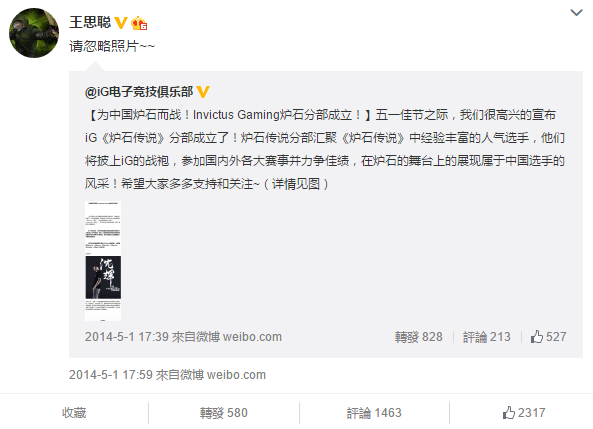Click the 轉發 828 repost count
The height and width of the screenshot is (429, 593).
pyautogui.click(x=418, y=337)
